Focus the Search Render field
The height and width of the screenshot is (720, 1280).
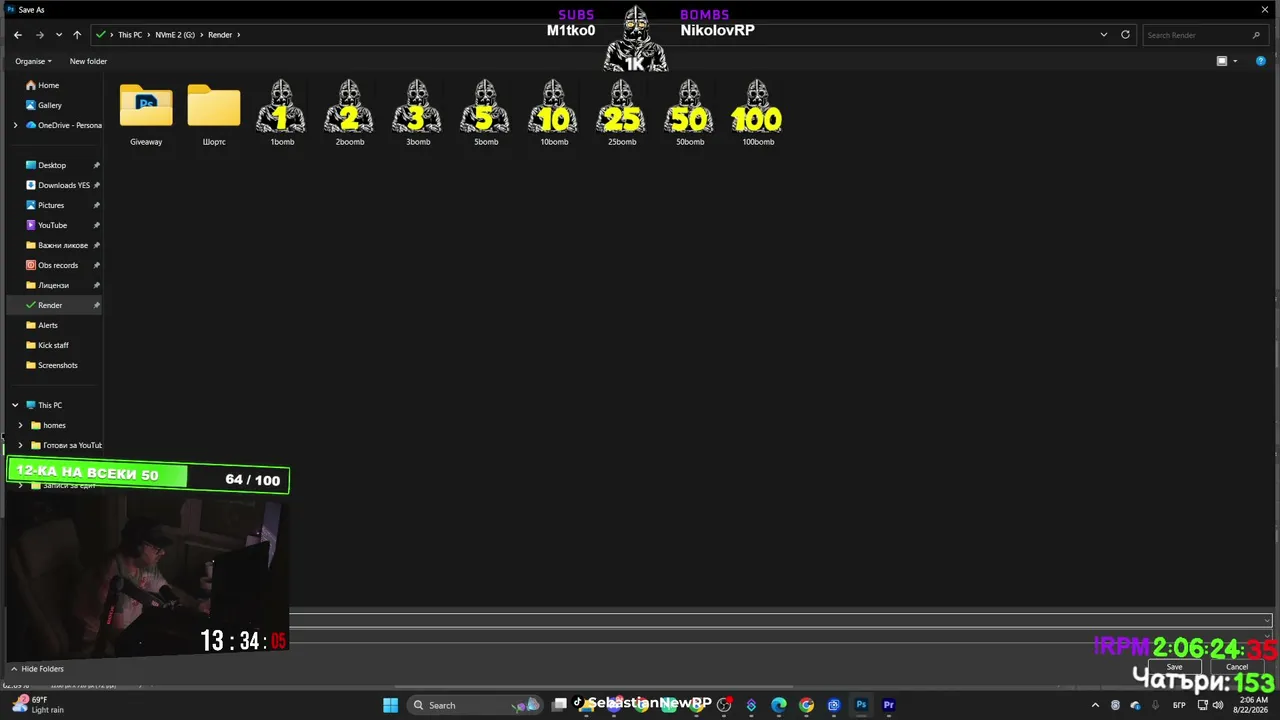tap(1204, 35)
